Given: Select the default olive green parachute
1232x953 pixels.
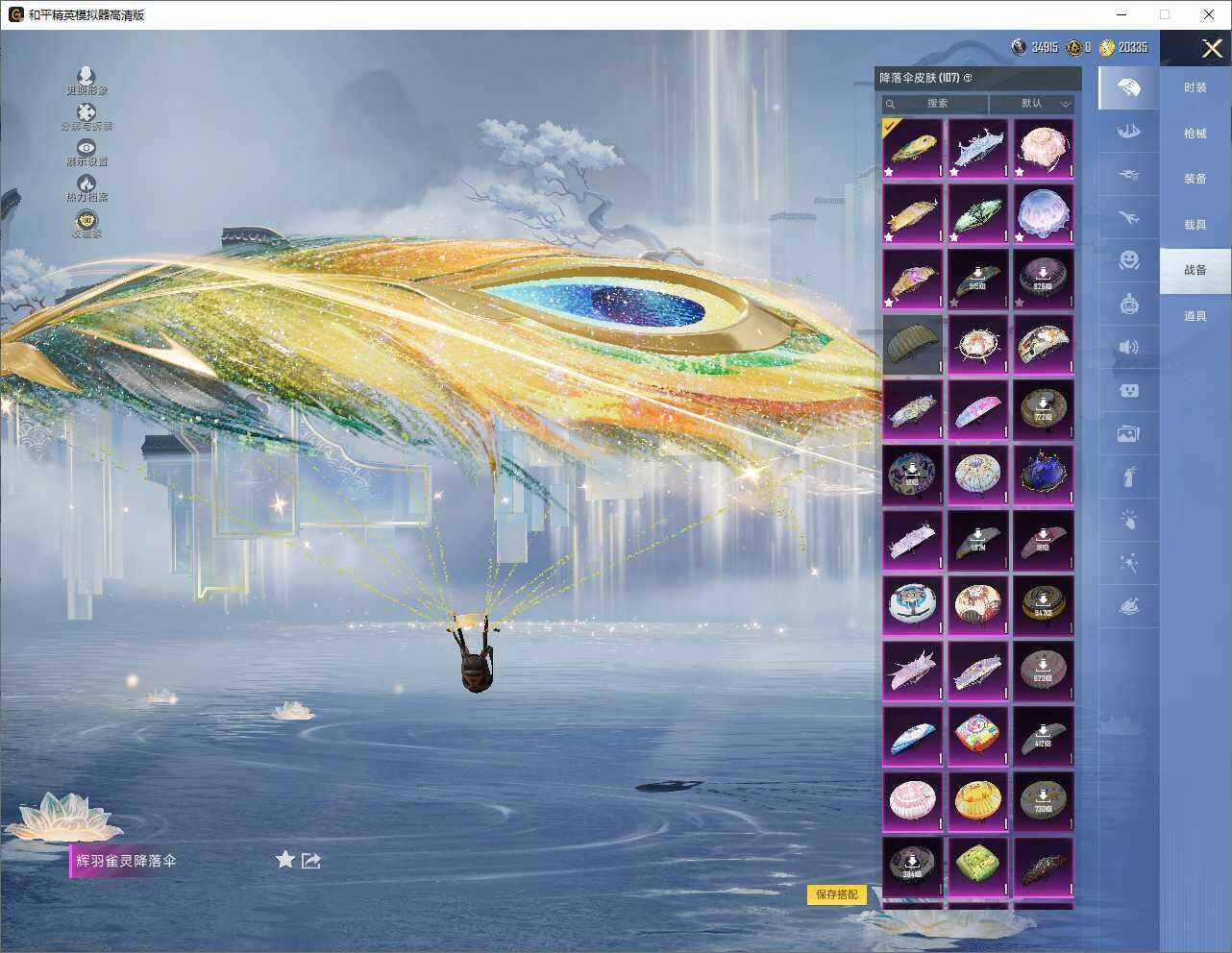Looking at the screenshot, I should pyautogui.click(x=913, y=345).
